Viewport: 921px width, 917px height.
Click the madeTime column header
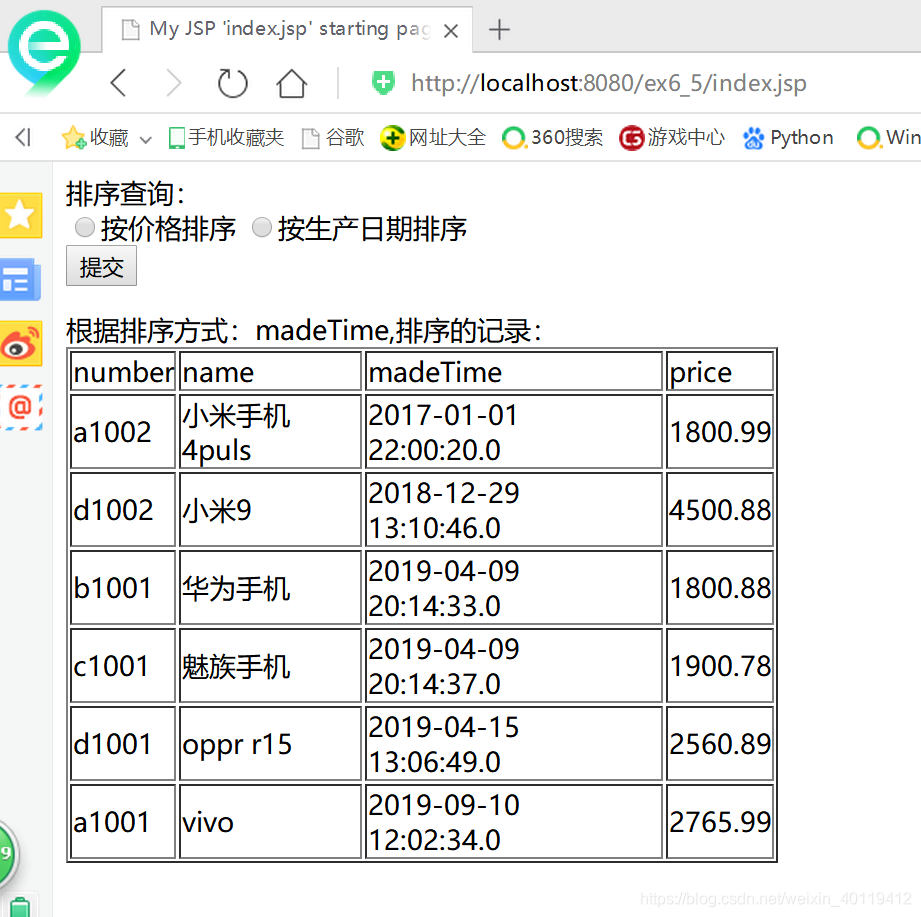point(514,371)
